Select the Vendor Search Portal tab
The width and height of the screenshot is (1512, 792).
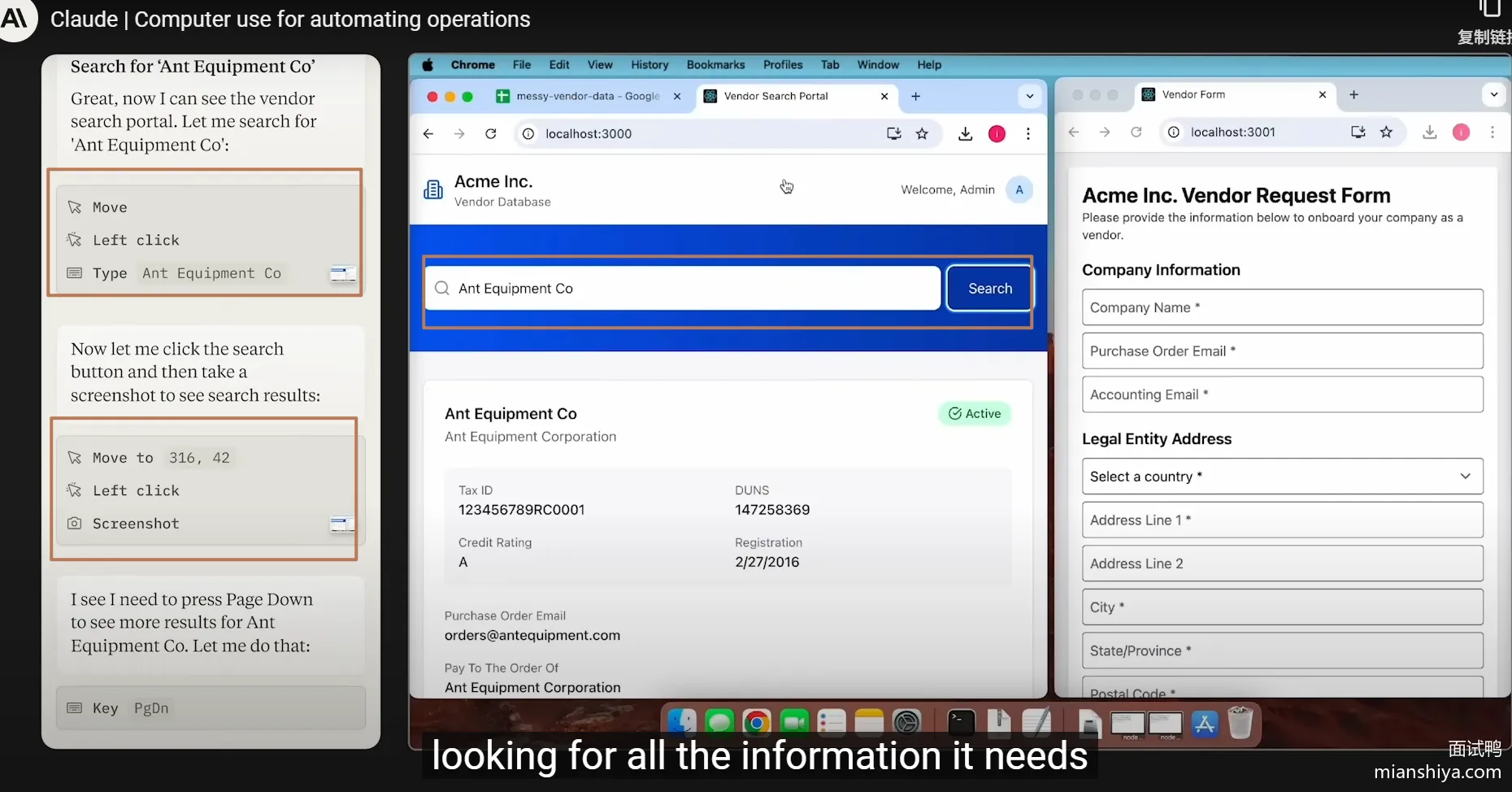[797, 96]
